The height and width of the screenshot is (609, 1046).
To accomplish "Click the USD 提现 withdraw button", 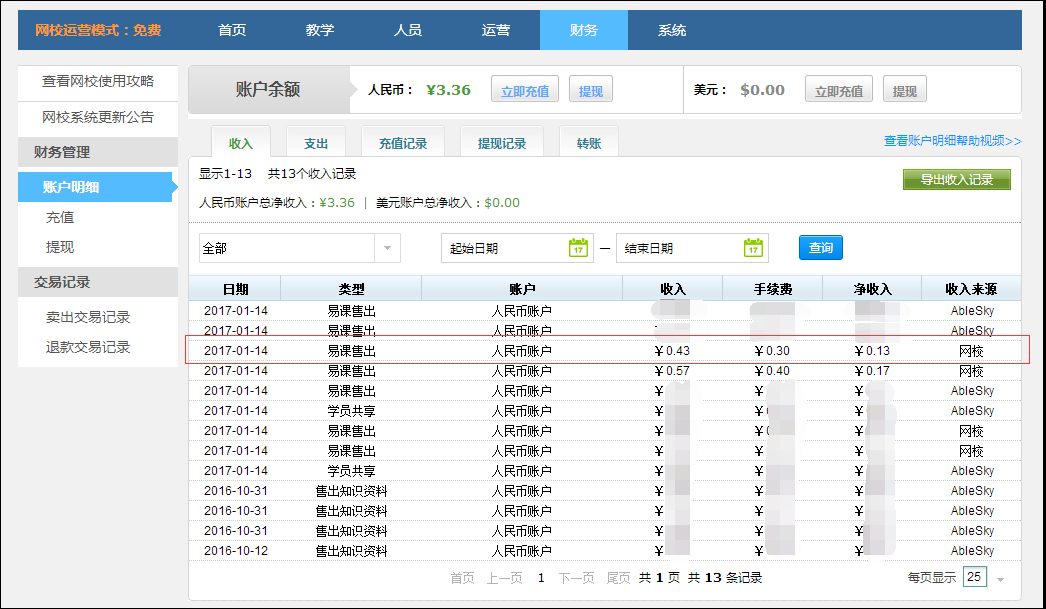I will pos(904,91).
